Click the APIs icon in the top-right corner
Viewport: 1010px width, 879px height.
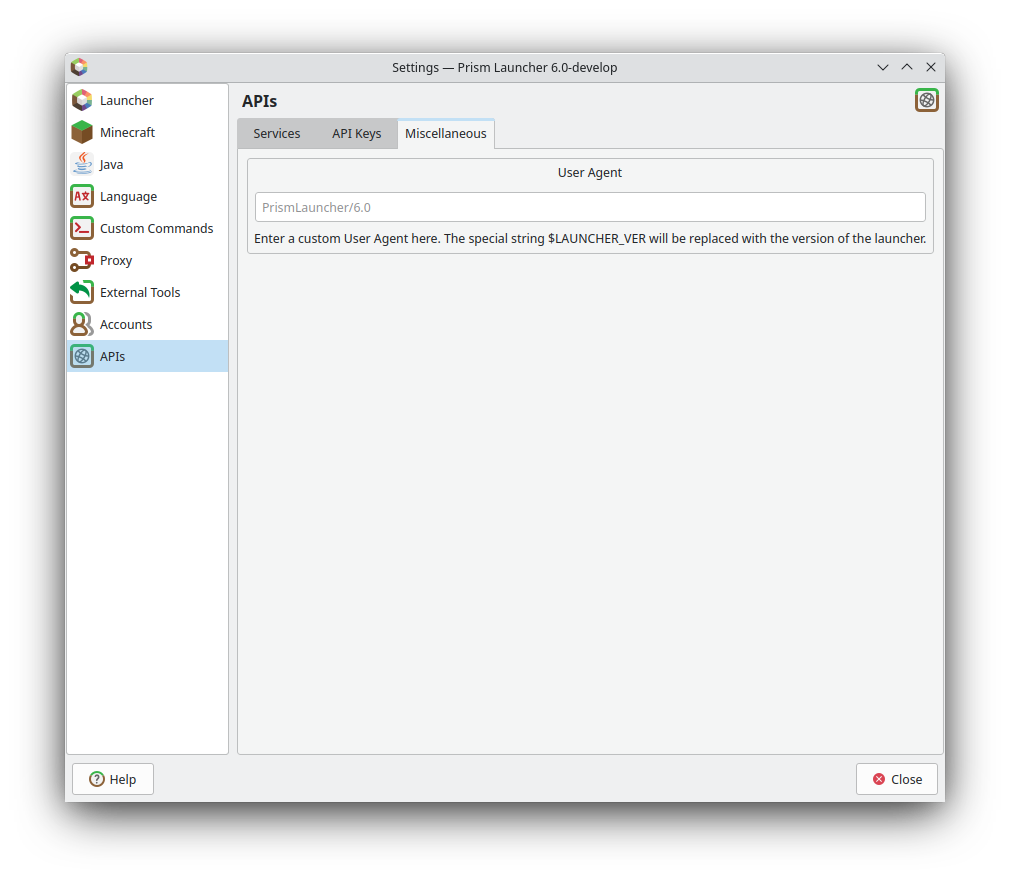pyautogui.click(x=926, y=100)
